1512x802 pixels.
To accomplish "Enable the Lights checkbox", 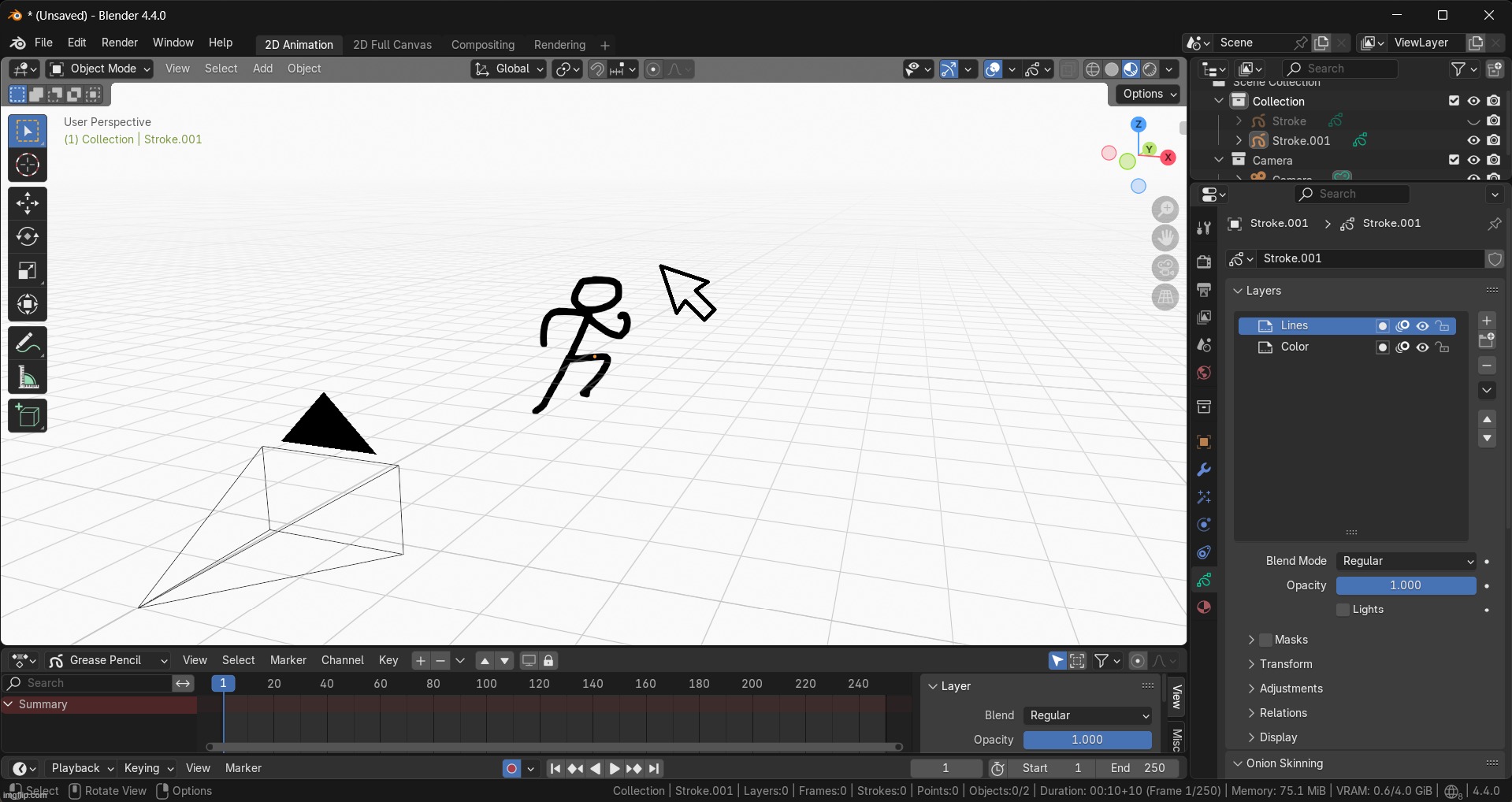I will click(1343, 610).
